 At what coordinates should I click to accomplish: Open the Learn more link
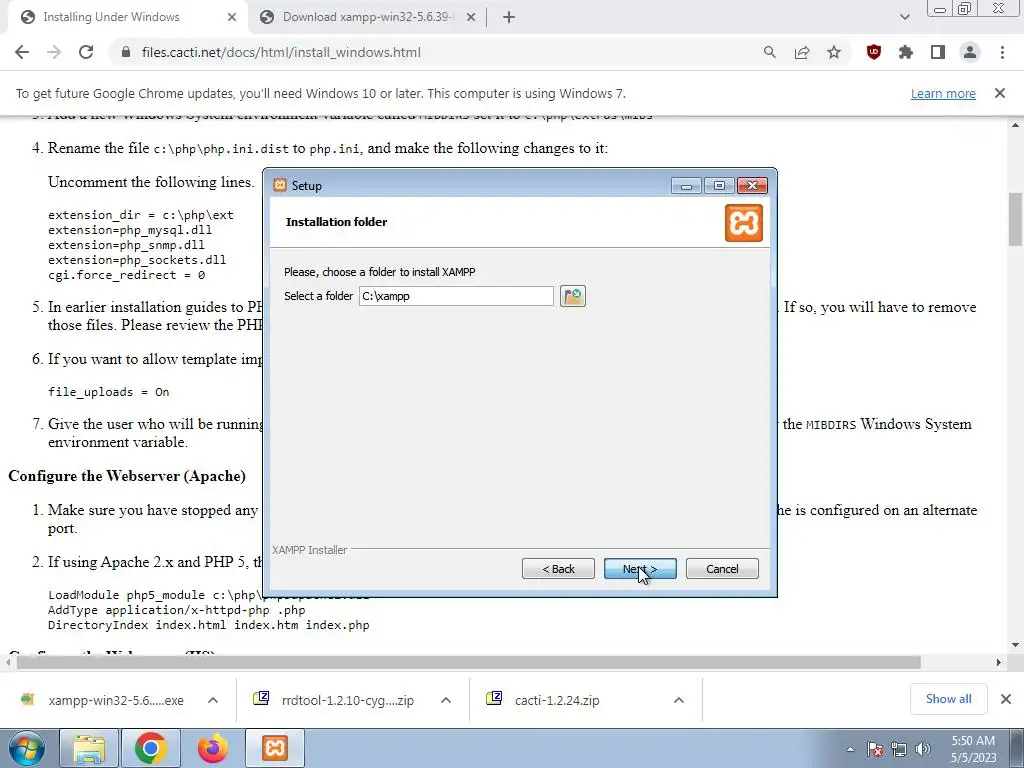pos(943,93)
